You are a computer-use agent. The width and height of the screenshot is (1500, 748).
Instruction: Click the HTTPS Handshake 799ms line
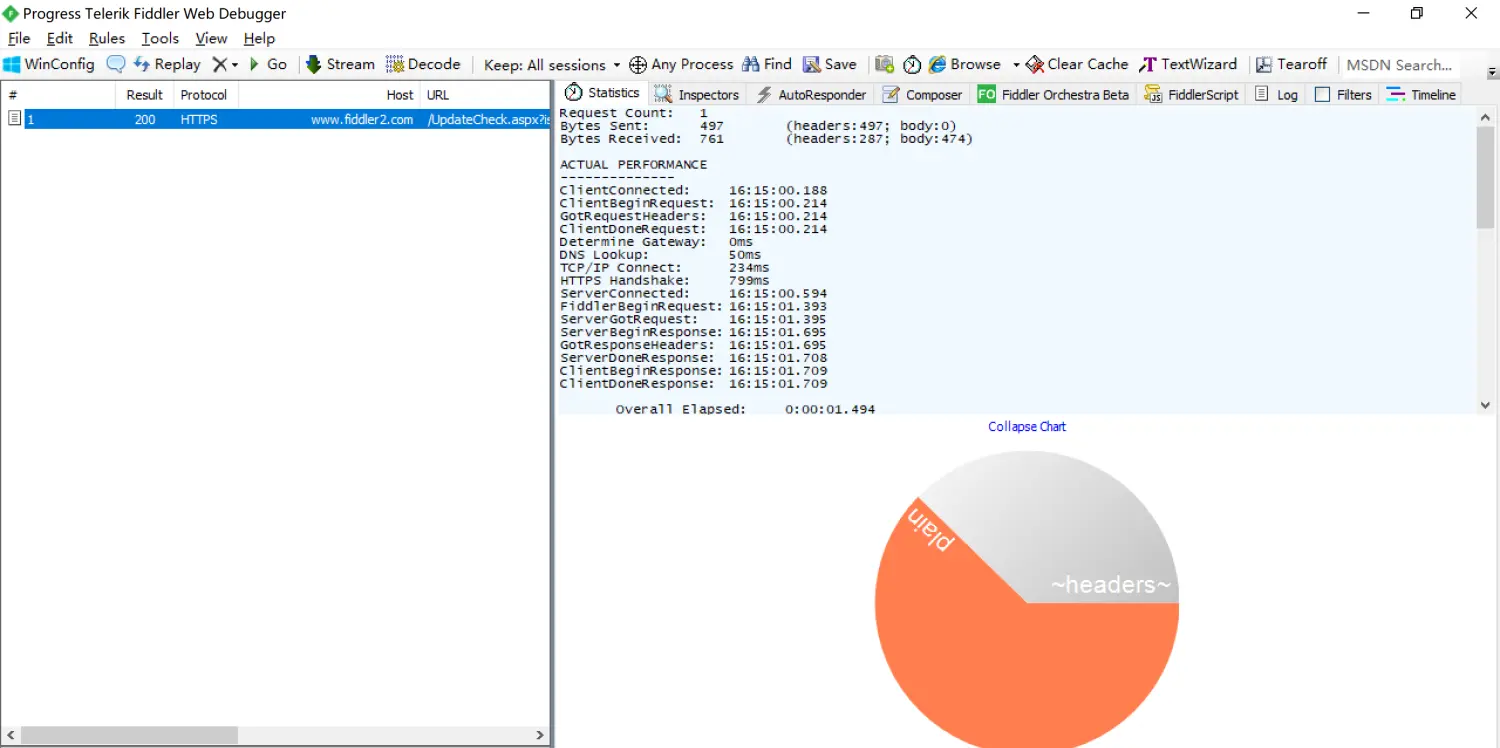[664, 281]
